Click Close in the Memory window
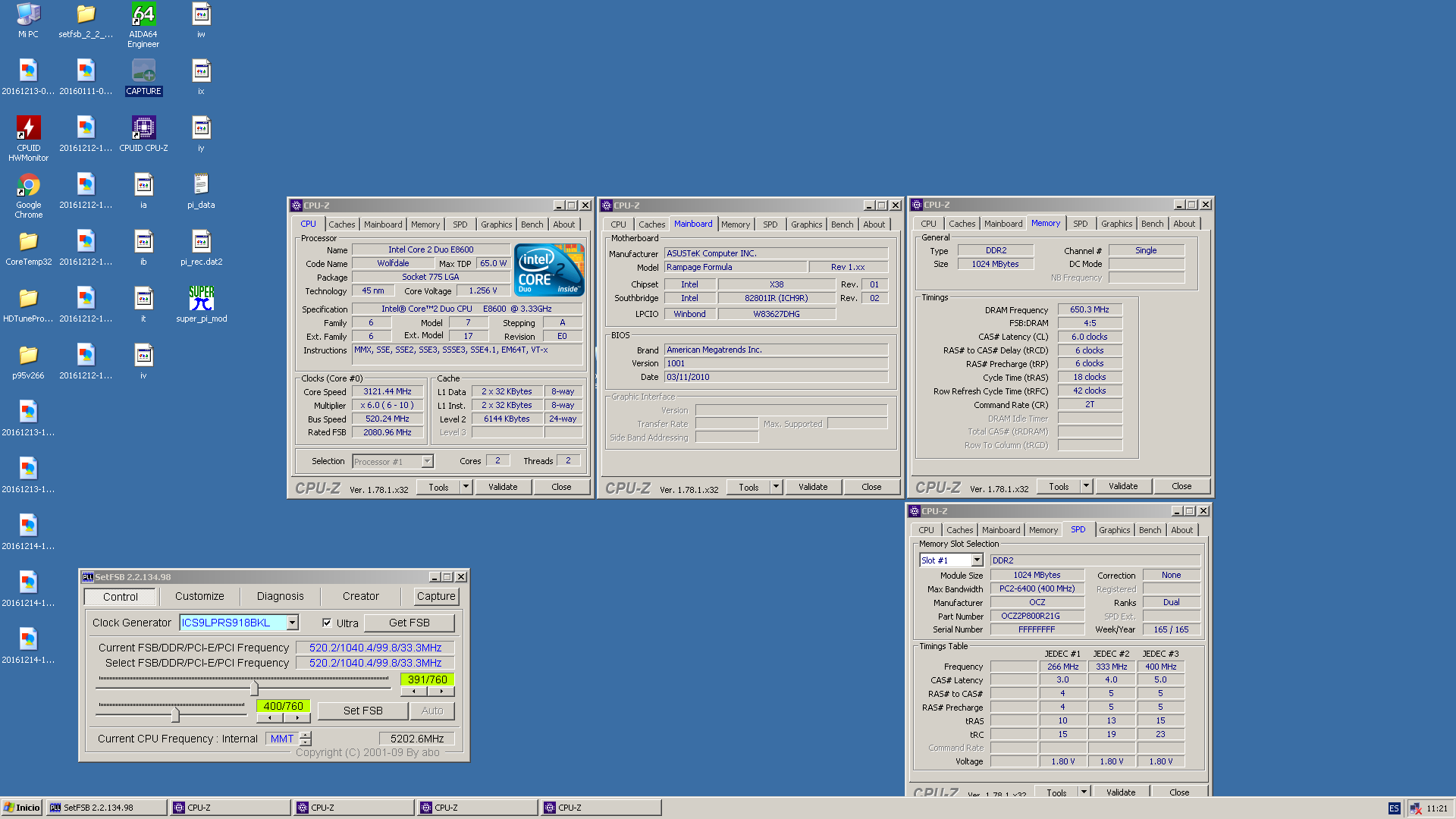 (x=1181, y=486)
